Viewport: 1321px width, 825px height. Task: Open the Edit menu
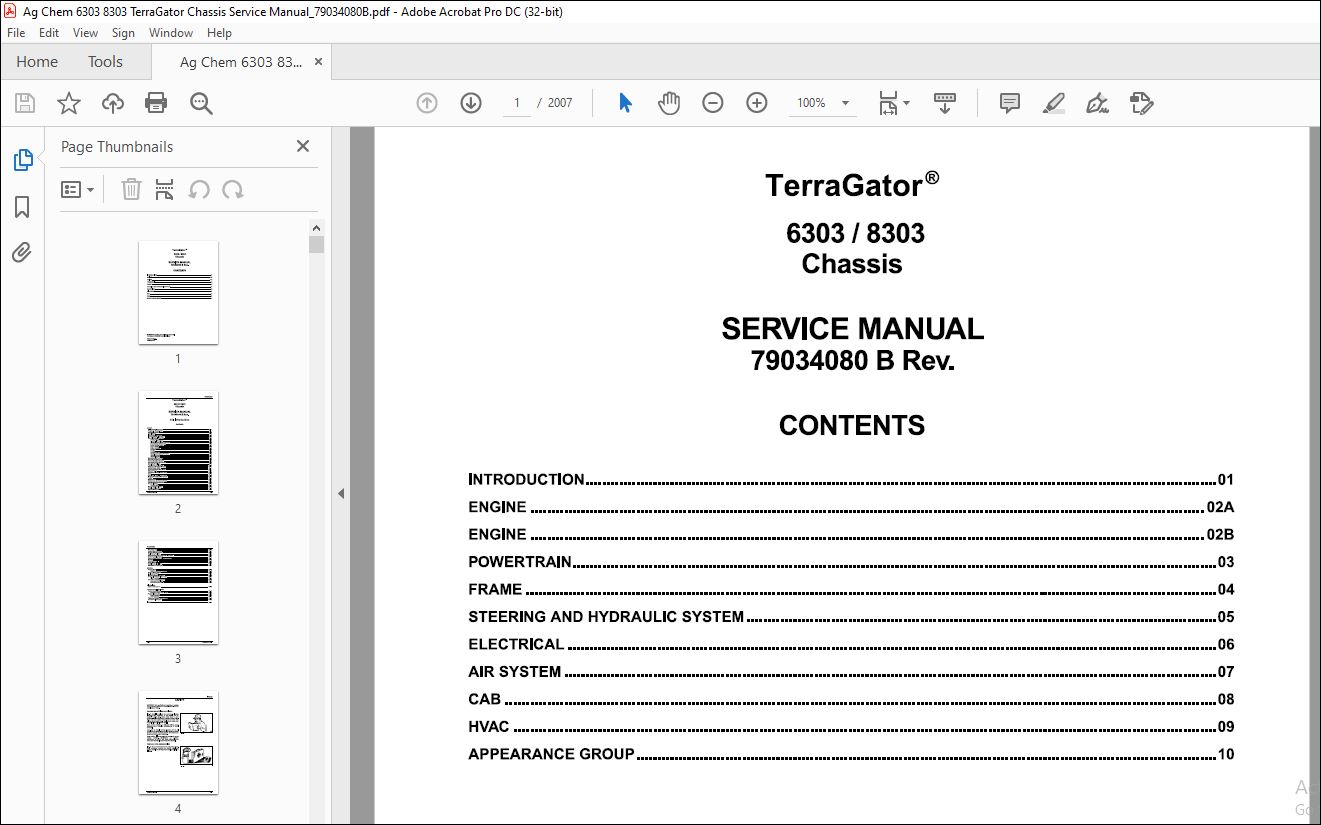tap(49, 33)
